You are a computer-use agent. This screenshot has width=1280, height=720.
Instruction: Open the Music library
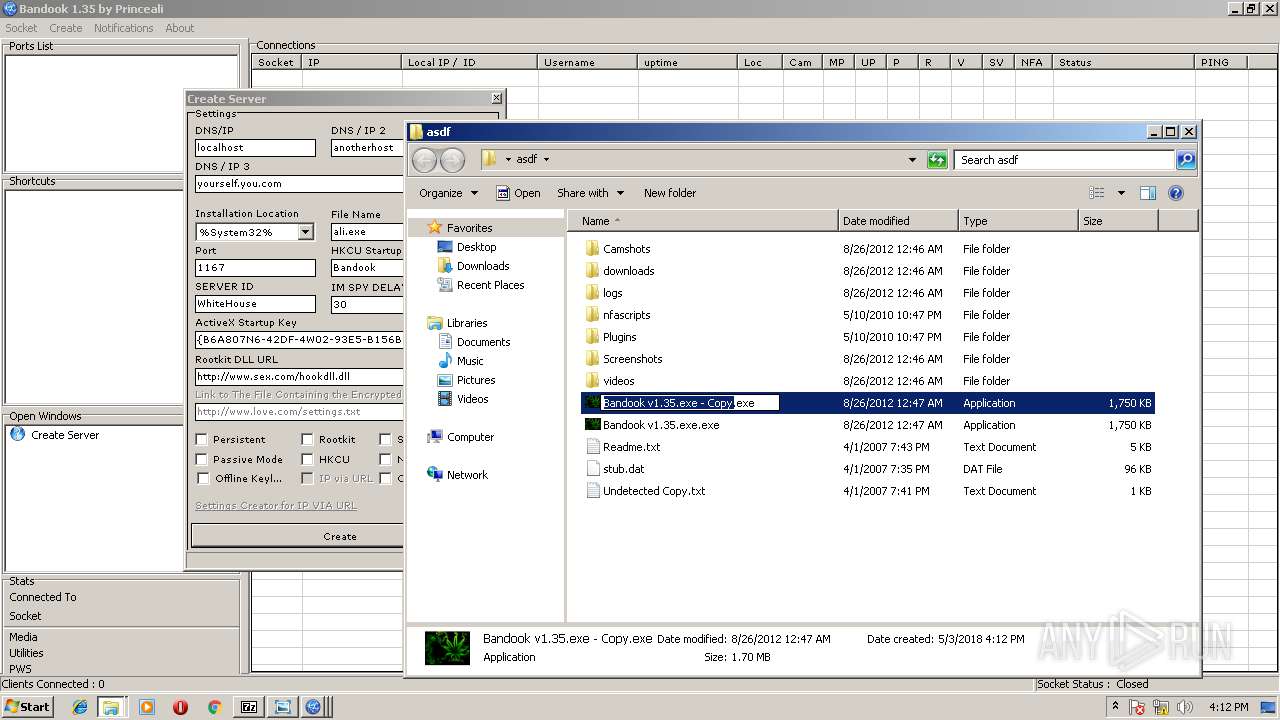click(460, 361)
